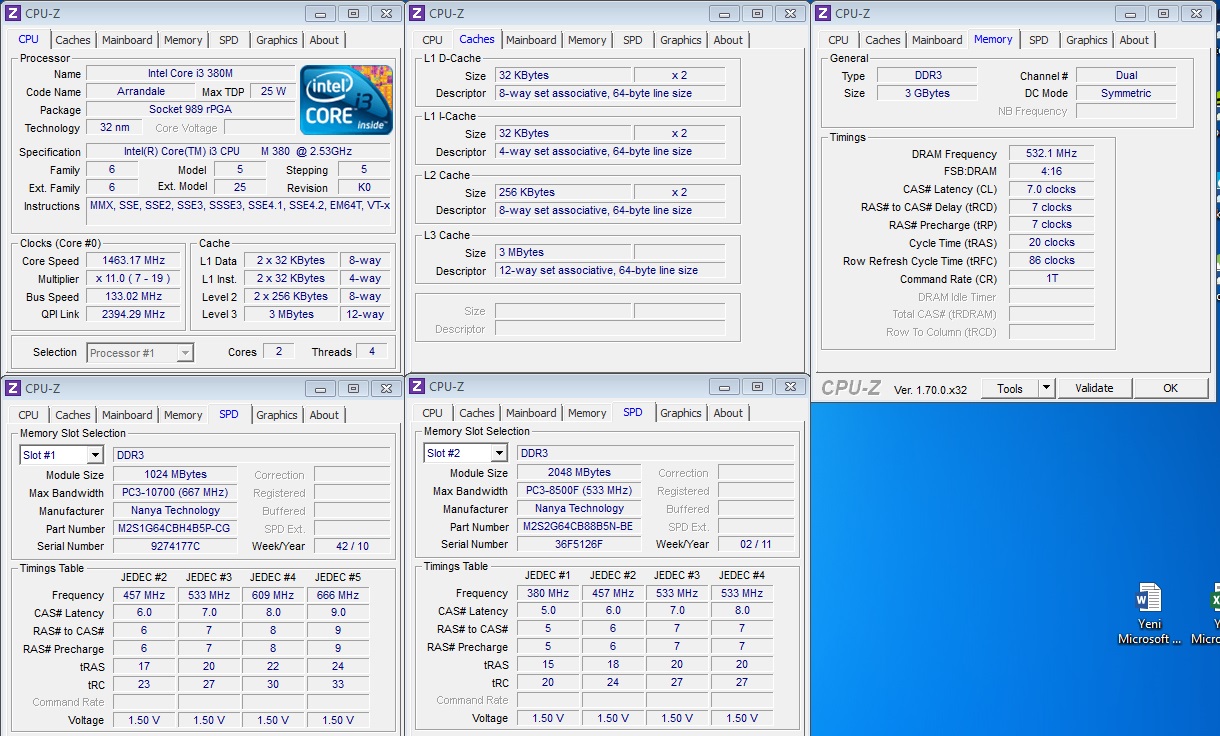Open Mainboard tab in the Memory window
The image size is (1220, 736).
coord(937,40)
